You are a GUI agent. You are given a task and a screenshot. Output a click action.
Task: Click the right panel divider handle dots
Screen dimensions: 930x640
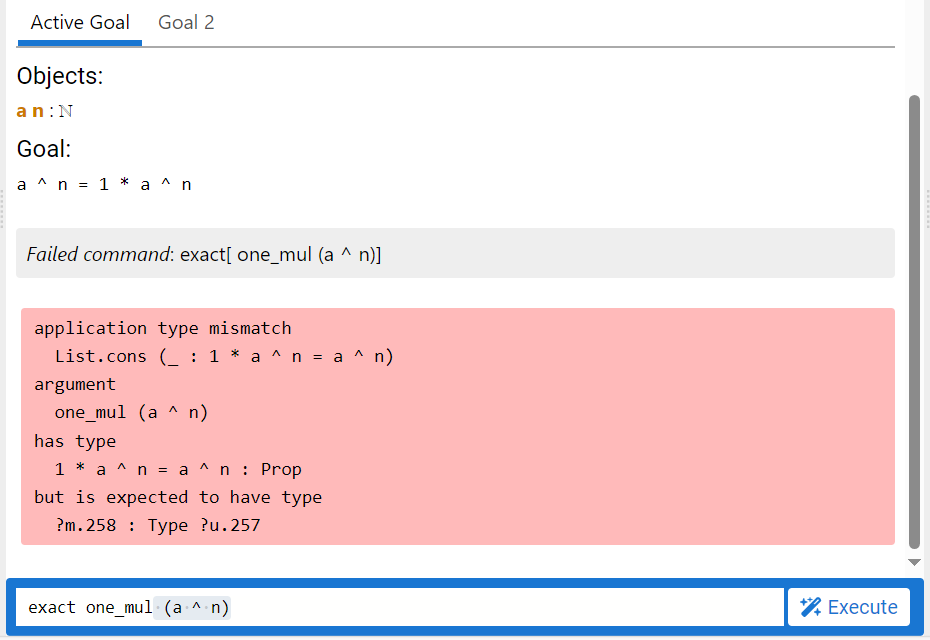pos(928,209)
